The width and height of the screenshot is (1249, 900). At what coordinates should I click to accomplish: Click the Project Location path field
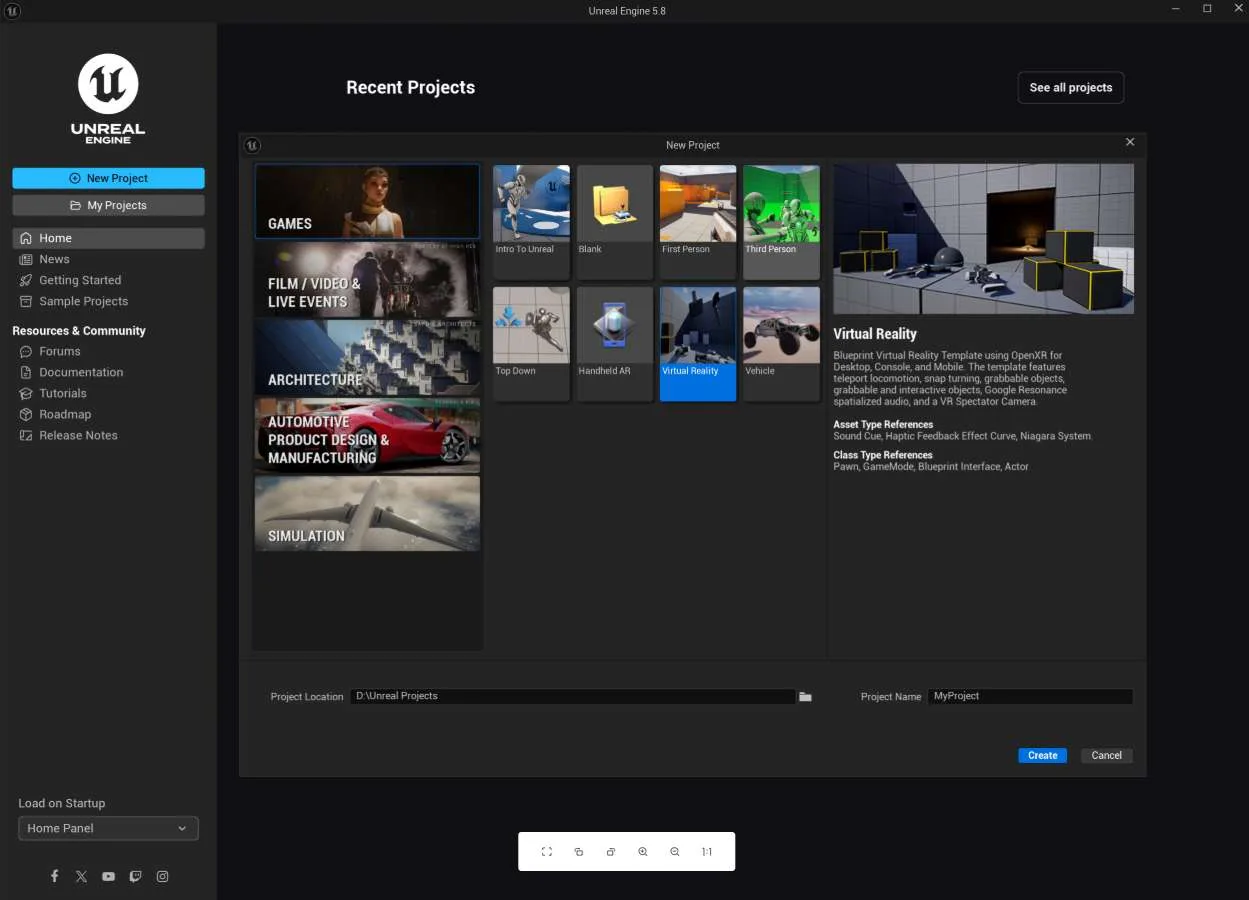click(572, 696)
